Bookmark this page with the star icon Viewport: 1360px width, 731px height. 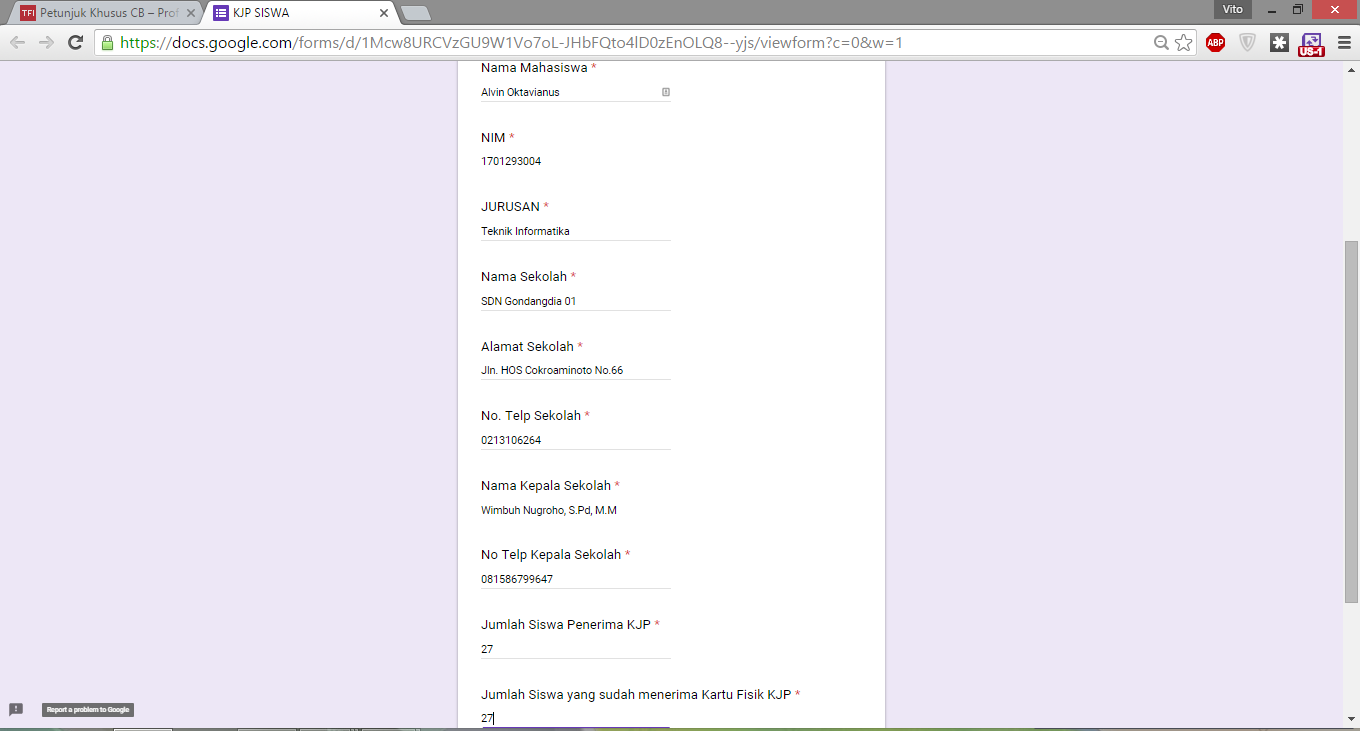coord(1184,42)
